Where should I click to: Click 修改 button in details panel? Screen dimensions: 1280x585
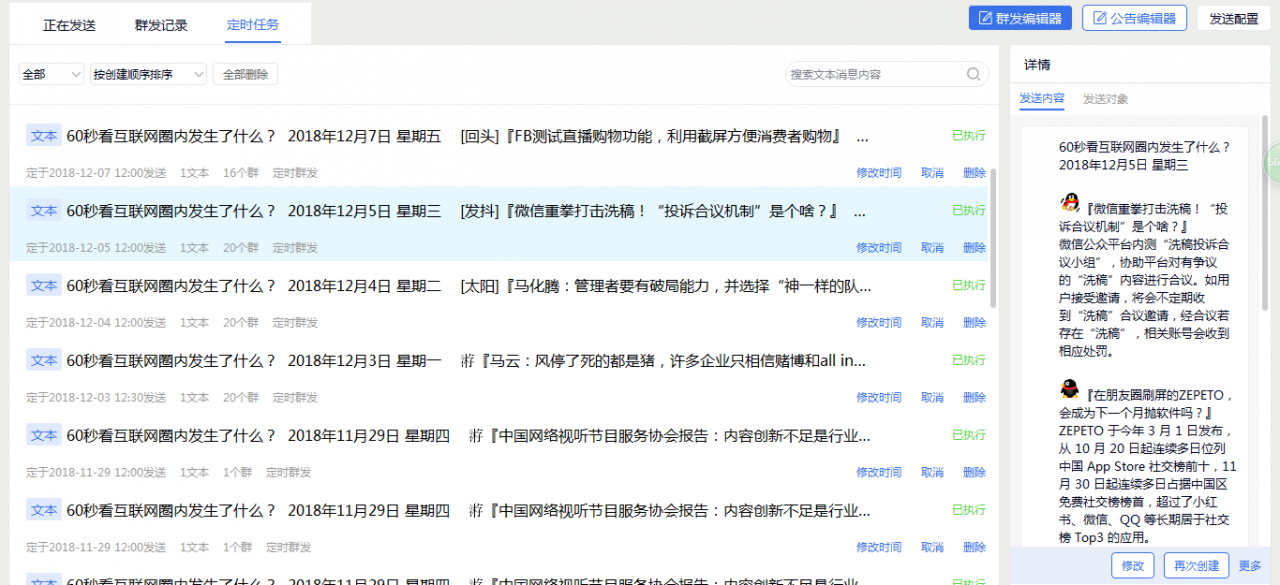pyautogui.click(x=1133, y=565)
